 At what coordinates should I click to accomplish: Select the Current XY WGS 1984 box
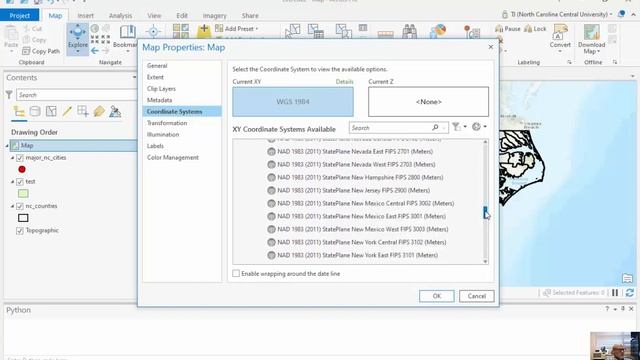293,102
